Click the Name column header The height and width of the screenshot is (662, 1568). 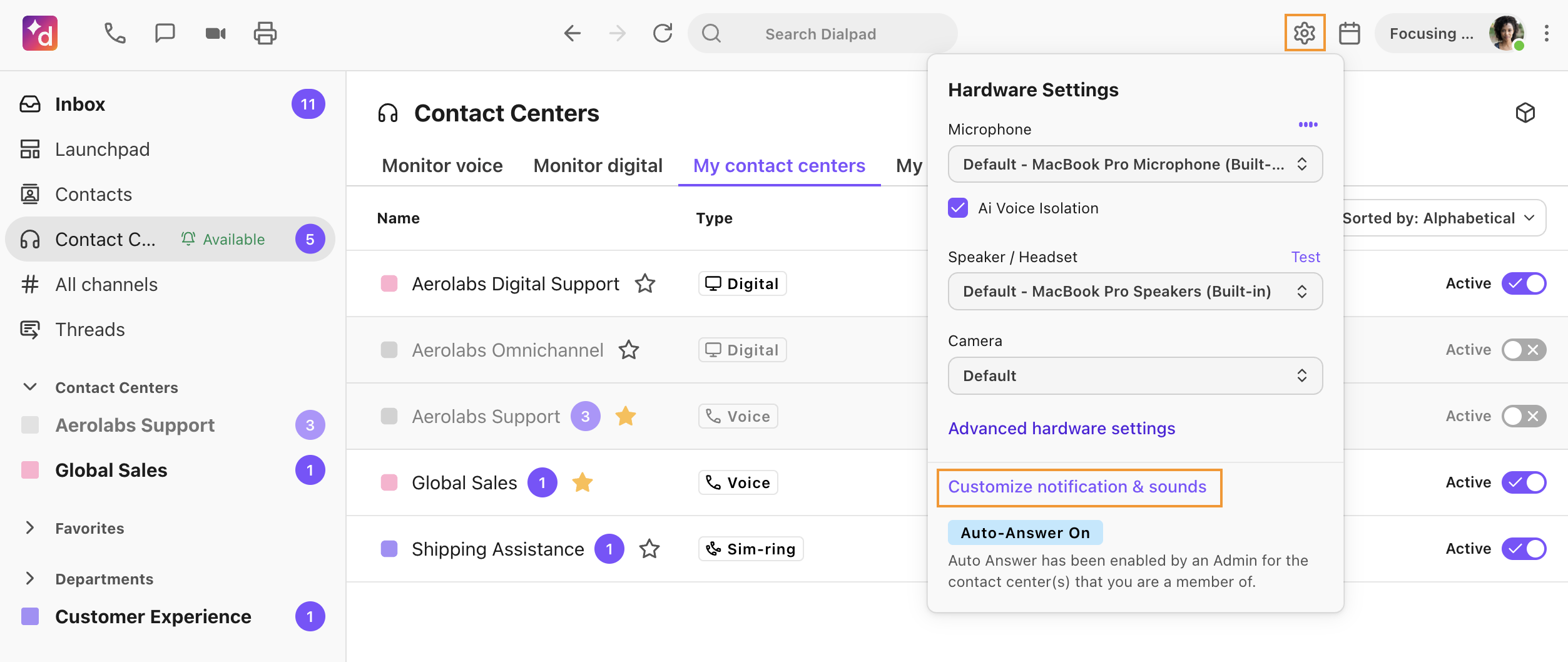[x=398, y=218]
